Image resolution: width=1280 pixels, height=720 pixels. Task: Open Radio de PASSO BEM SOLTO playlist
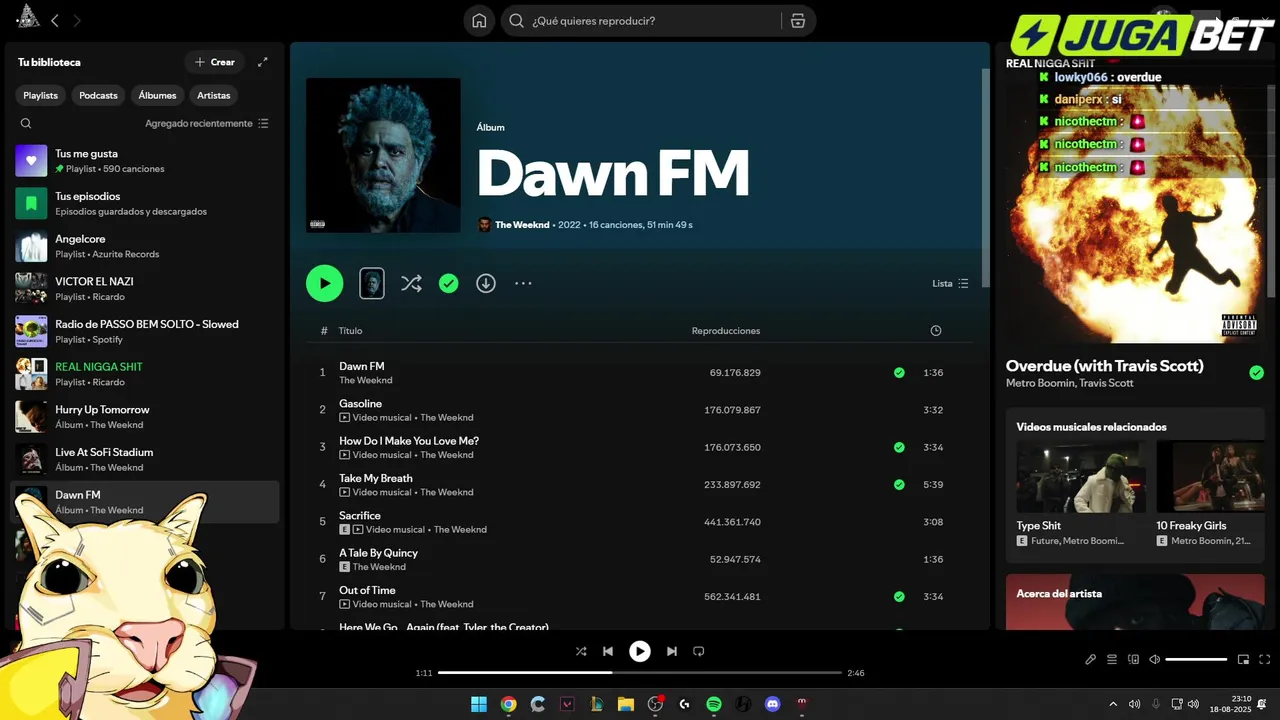click(145, 332)
